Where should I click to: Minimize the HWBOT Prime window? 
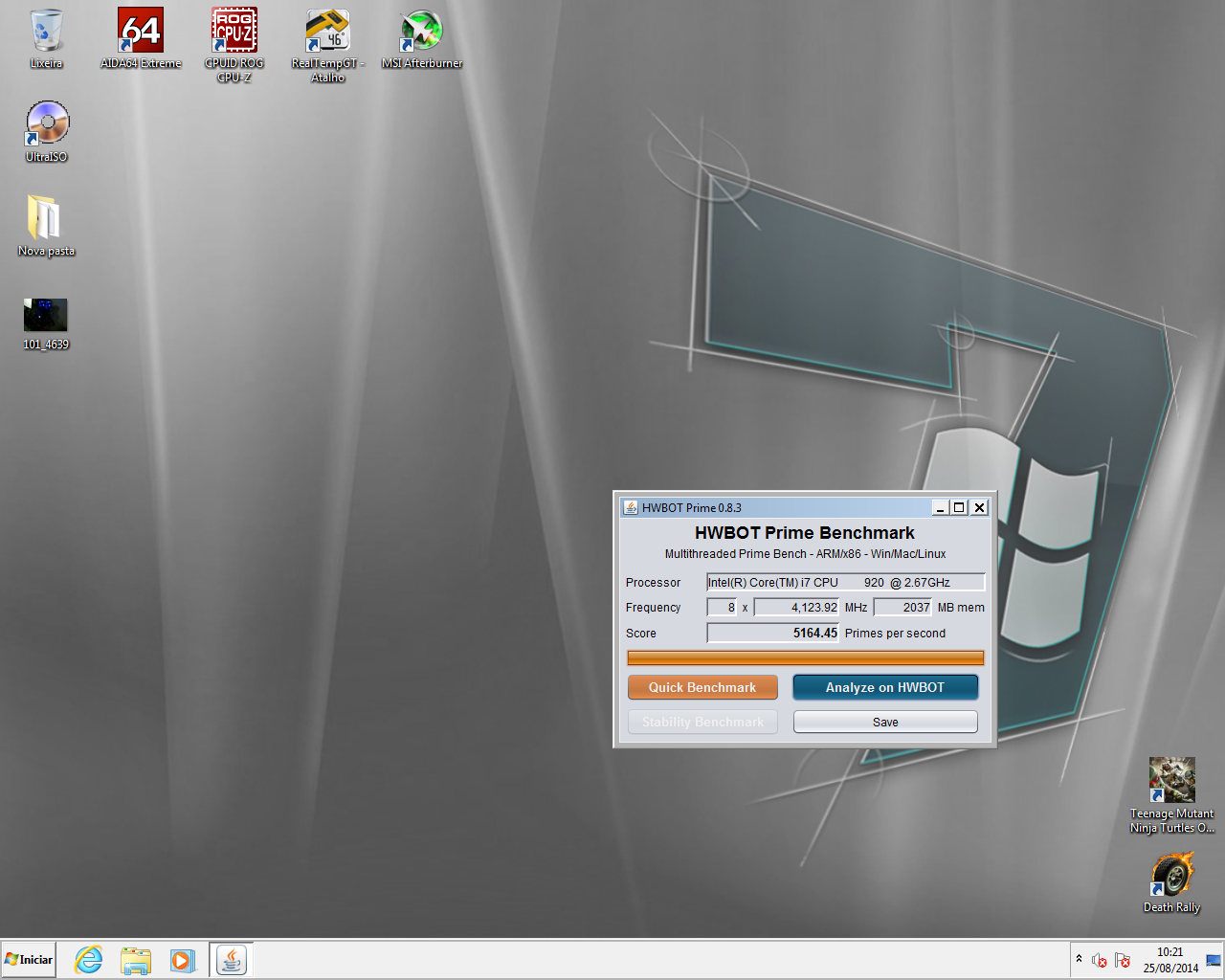[x=940, y=507]
